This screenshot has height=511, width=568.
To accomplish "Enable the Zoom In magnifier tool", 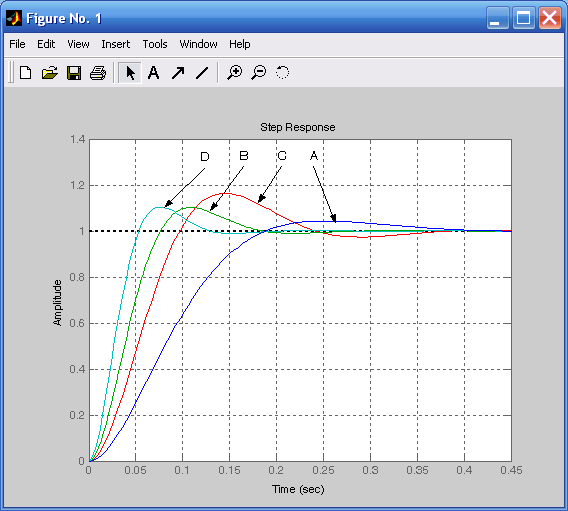I will pos(235,73).
